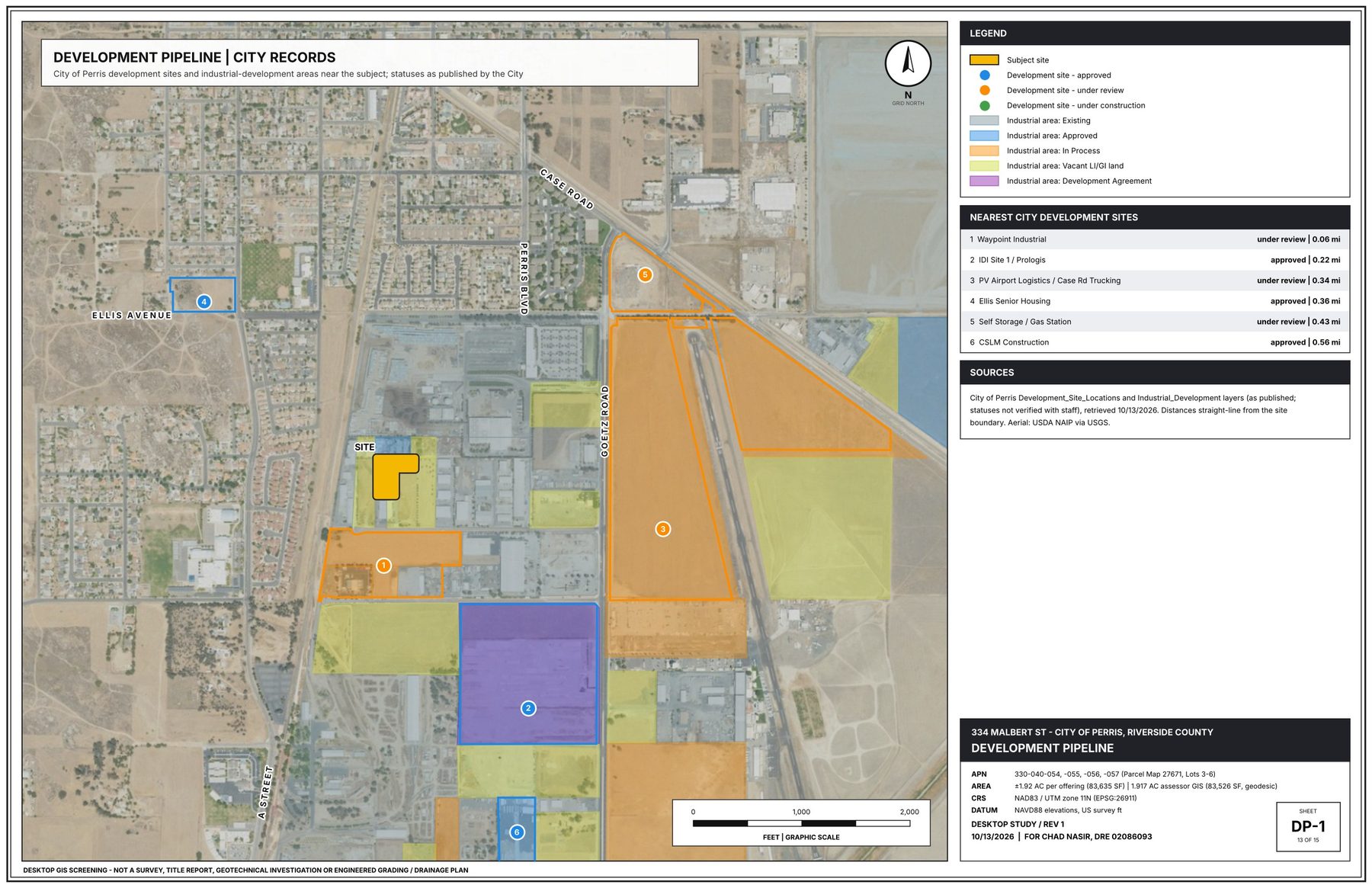
Task: Click the blue approved-site dot in the legend
Action: (x=984, y=75)
